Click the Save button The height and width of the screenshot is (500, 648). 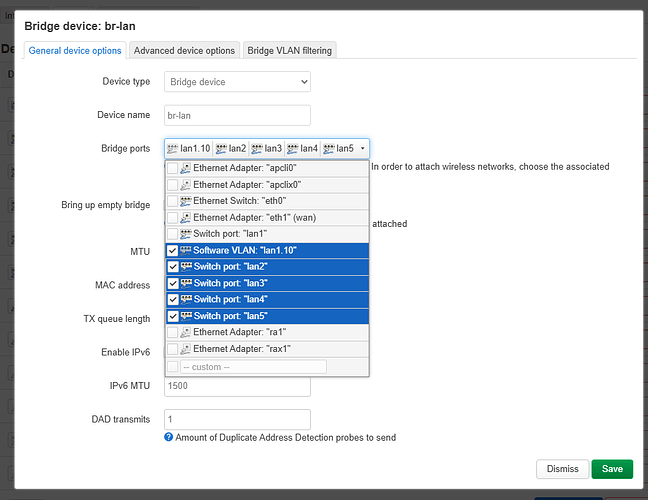[612, 469]
